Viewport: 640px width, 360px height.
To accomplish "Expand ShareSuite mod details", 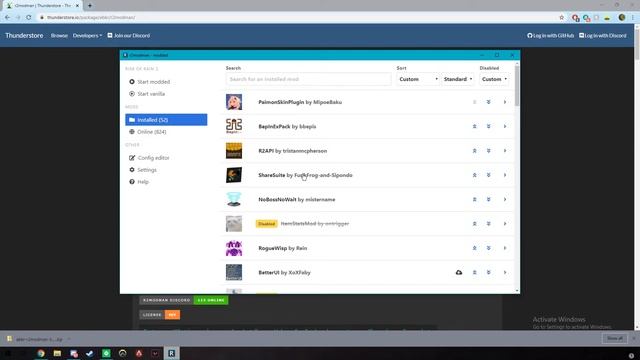I will click(504, 175).
